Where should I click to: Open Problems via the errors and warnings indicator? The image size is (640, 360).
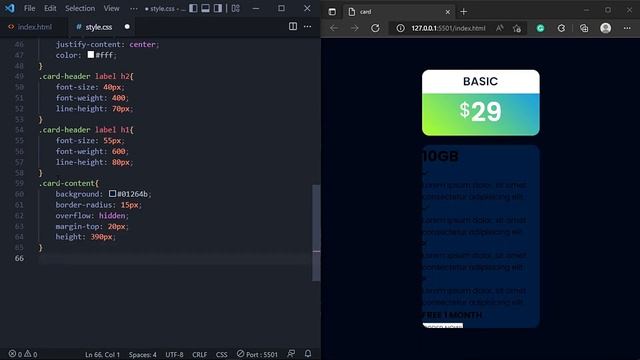coord(23,354)
